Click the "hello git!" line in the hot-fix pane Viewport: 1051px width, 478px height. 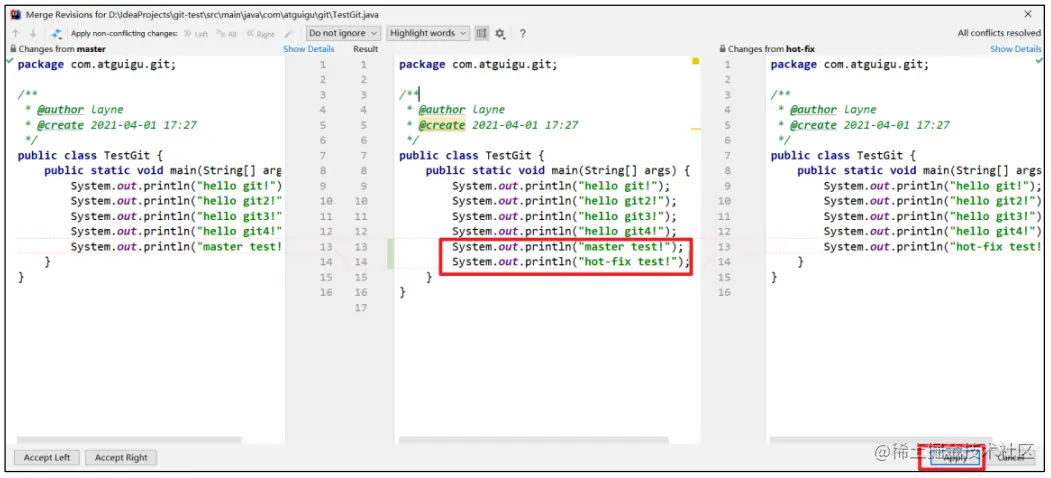[932, 186]
